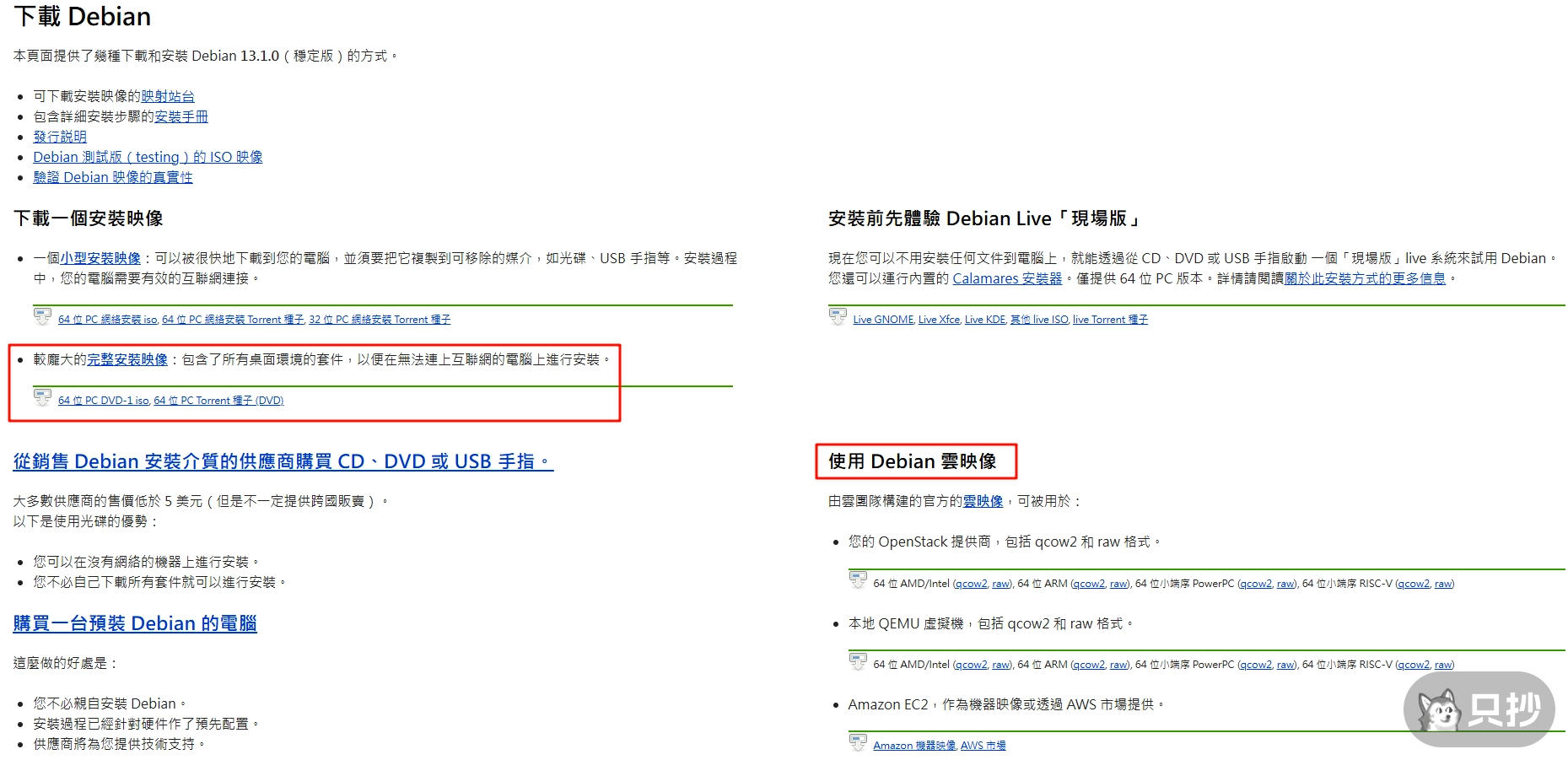Open the 完整安裝映像 link
This screenshot has width=1568, height=760.
pos(126,358)
